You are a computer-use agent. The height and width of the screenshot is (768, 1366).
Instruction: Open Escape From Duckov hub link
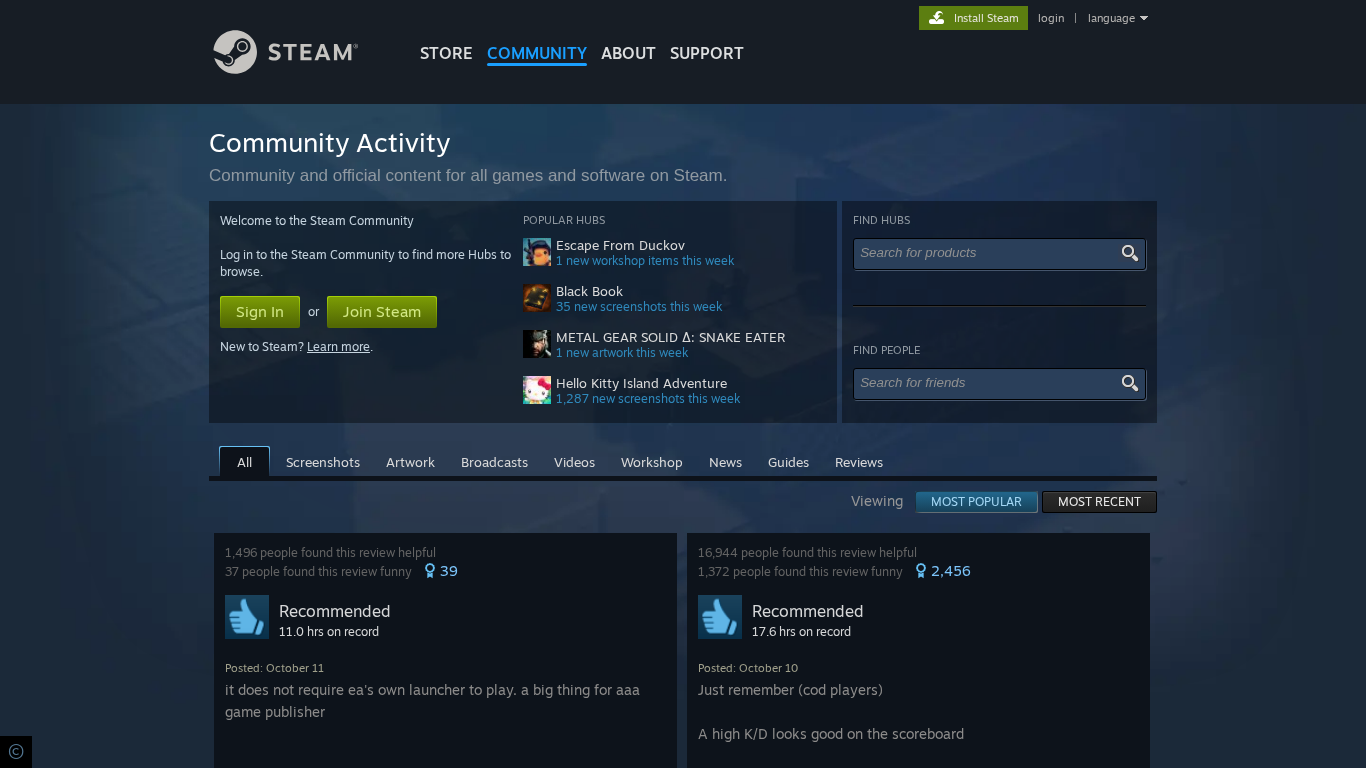pos(620,245)
